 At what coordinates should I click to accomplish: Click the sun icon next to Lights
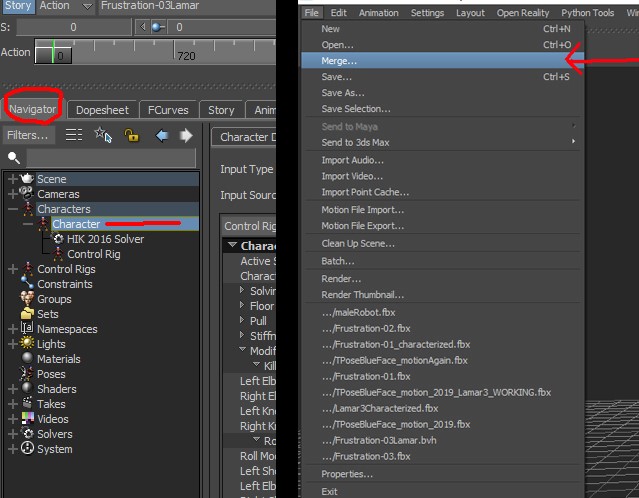click(27, 344)
